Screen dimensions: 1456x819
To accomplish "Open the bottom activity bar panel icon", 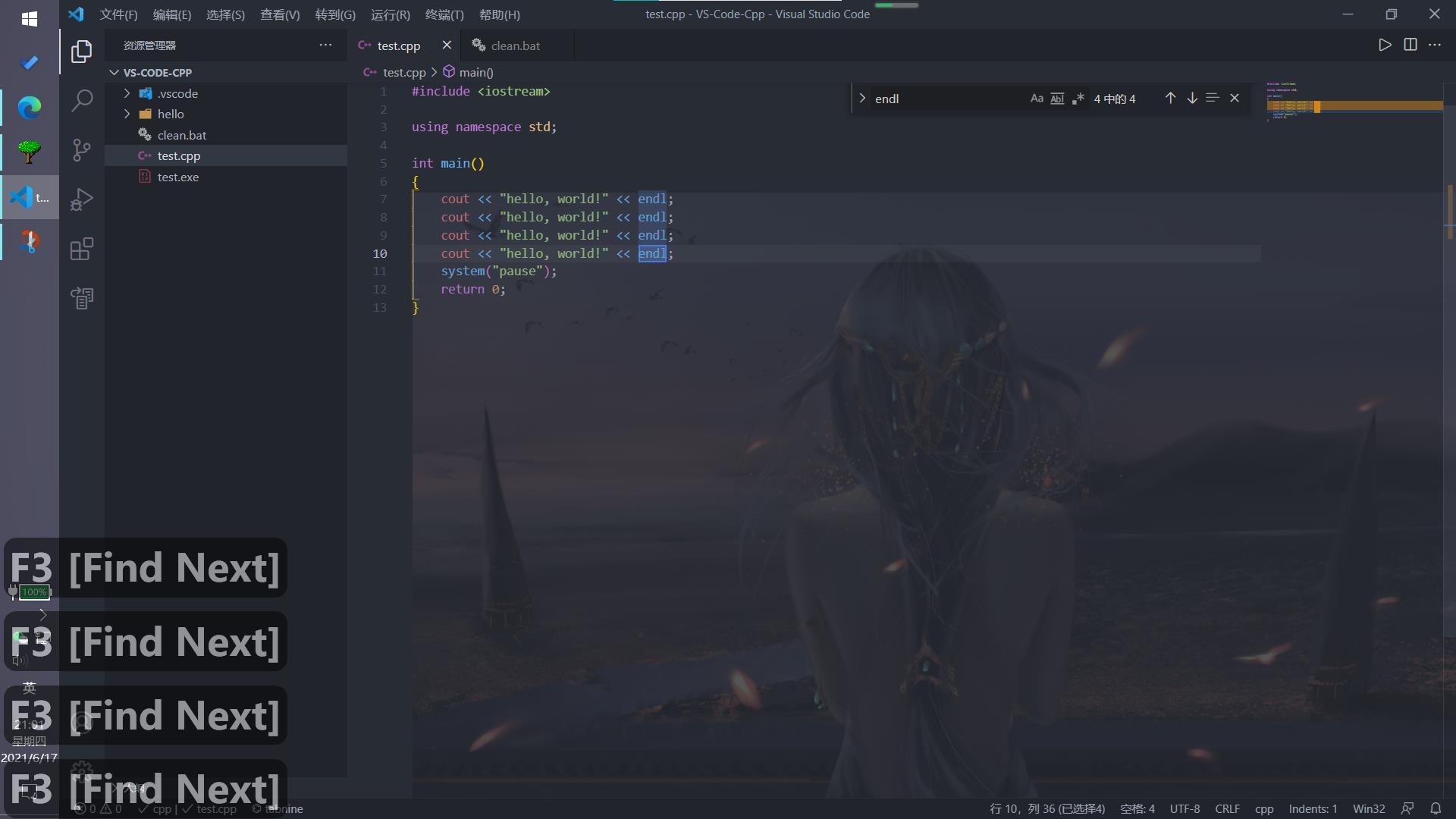I will pyautogui.click(x=81, y=298).
